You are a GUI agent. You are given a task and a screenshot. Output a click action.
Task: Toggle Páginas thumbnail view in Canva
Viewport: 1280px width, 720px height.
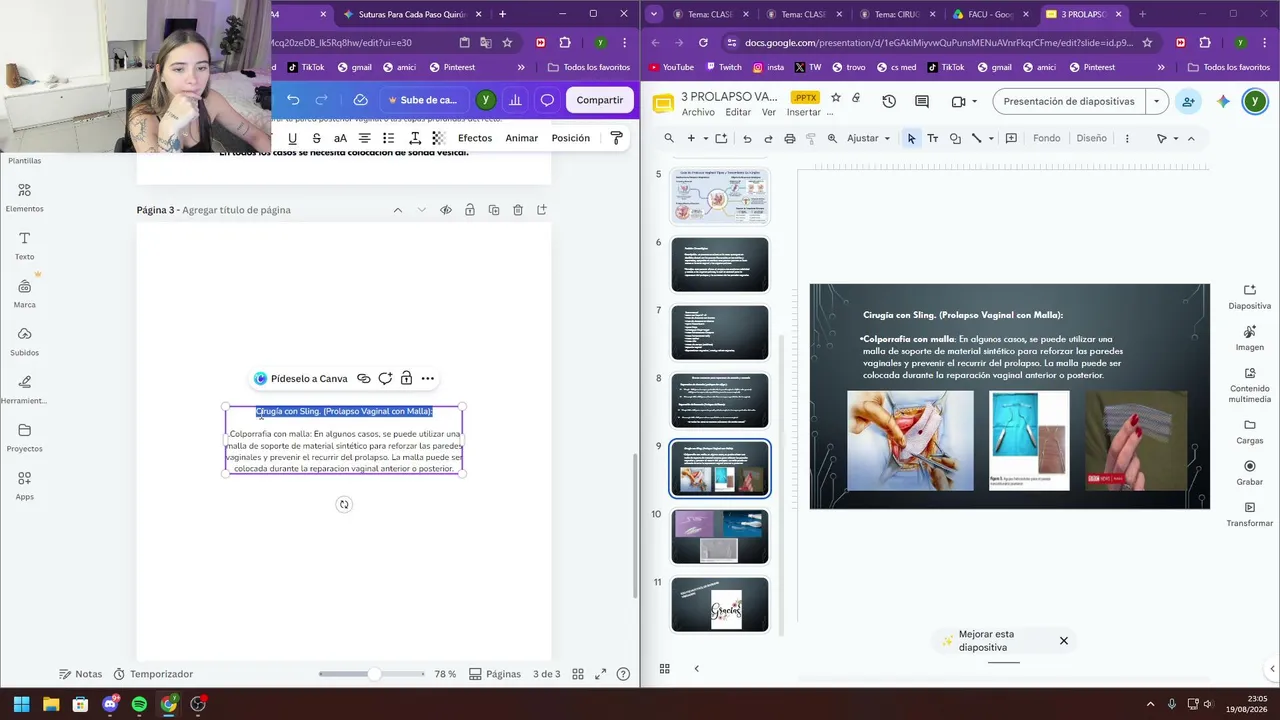tap(495, 674)
